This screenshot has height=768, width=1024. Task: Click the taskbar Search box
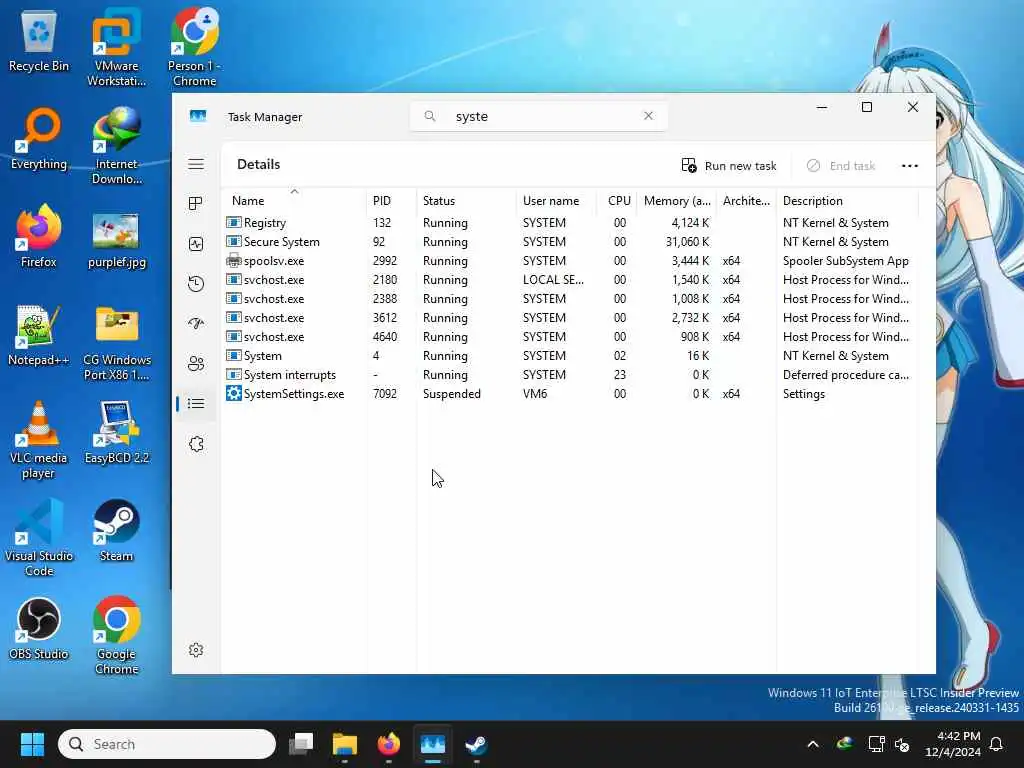[x=167, y=744]
